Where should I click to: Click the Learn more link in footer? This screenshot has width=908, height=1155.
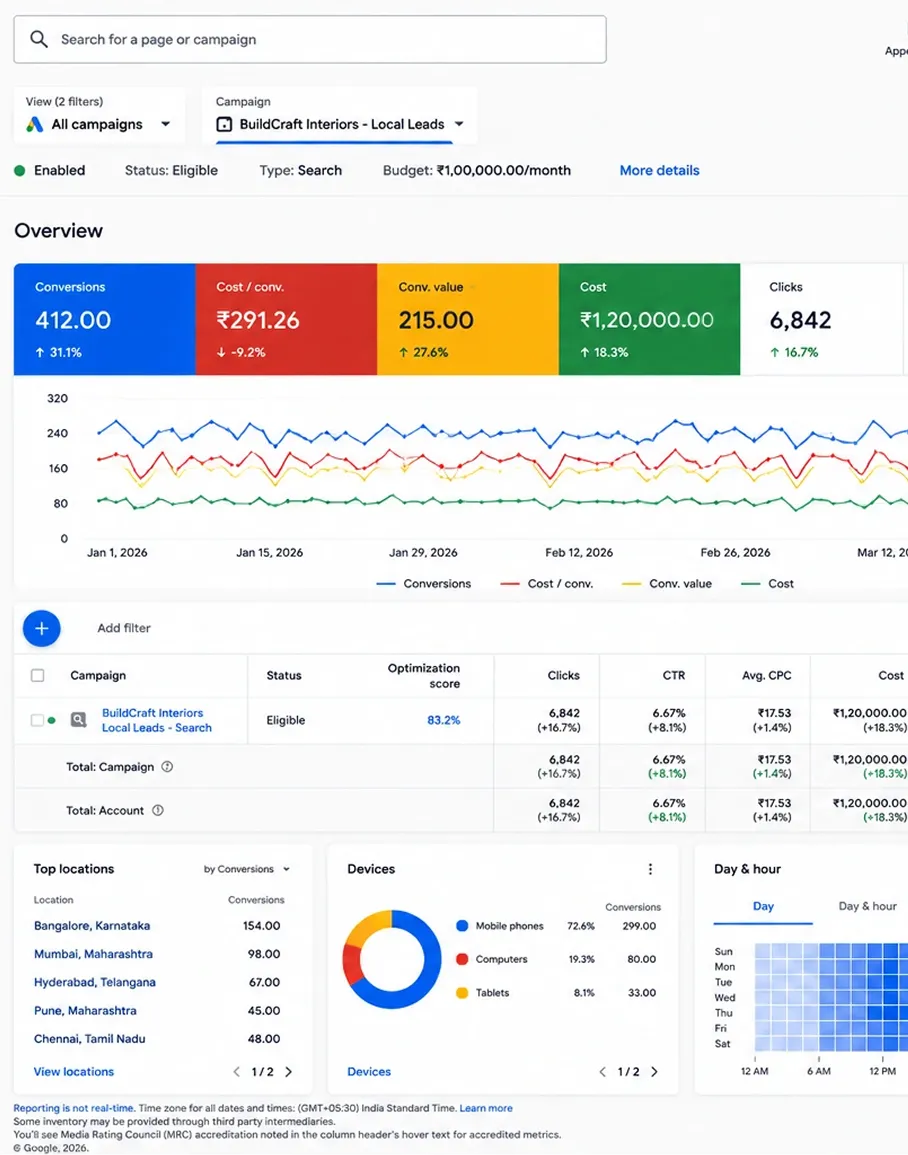(486, 1108)
